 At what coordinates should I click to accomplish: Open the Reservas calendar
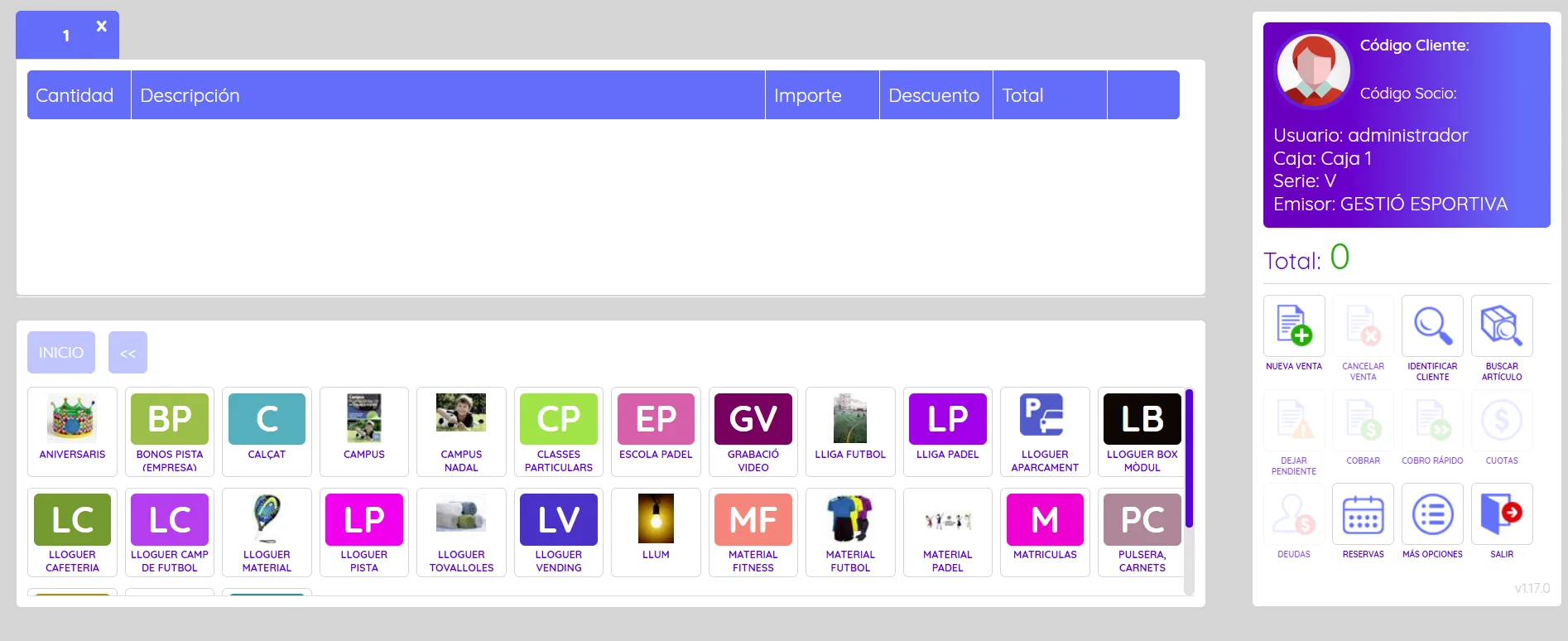[x=1364, y=514]
